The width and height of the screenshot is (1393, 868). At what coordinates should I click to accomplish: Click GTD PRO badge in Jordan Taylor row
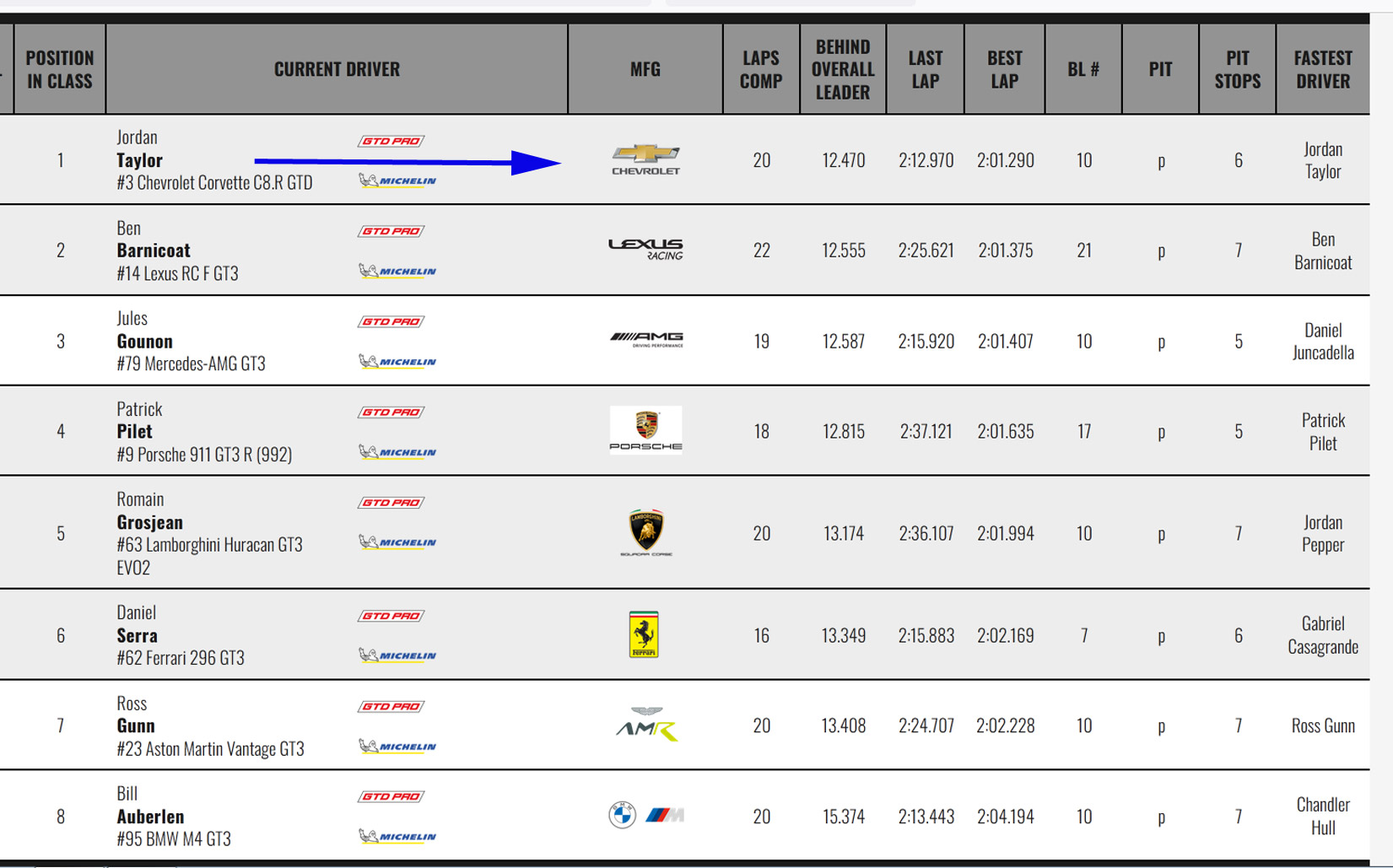coord(391,141)
